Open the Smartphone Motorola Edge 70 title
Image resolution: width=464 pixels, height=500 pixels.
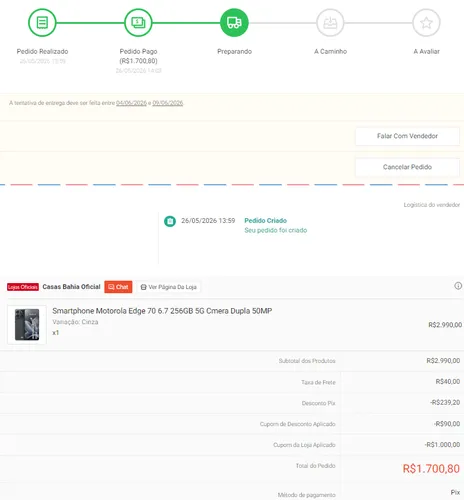click(162, 311)
